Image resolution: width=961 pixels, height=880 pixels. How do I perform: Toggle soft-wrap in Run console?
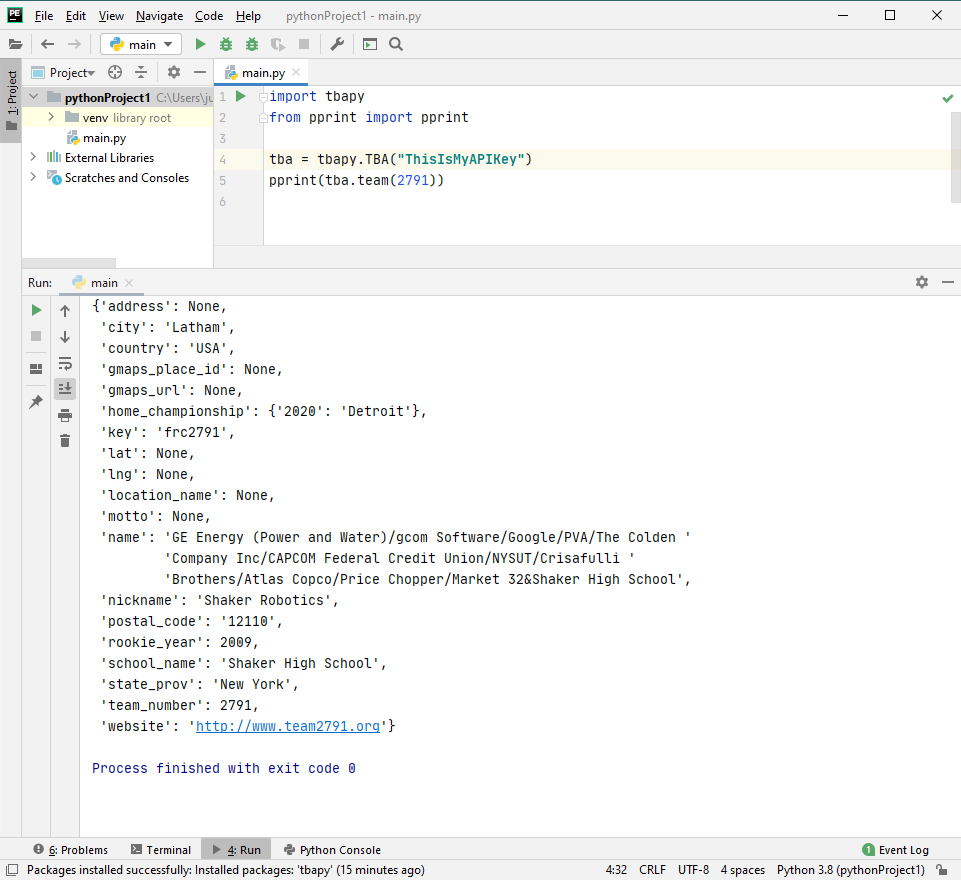point(65,363)
